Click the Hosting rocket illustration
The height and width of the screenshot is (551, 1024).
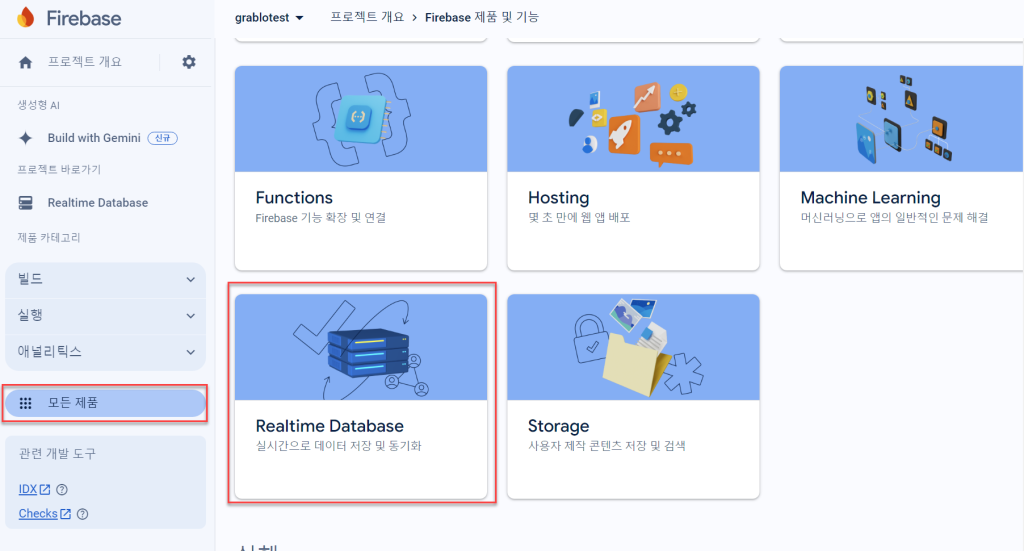(632, 123)
